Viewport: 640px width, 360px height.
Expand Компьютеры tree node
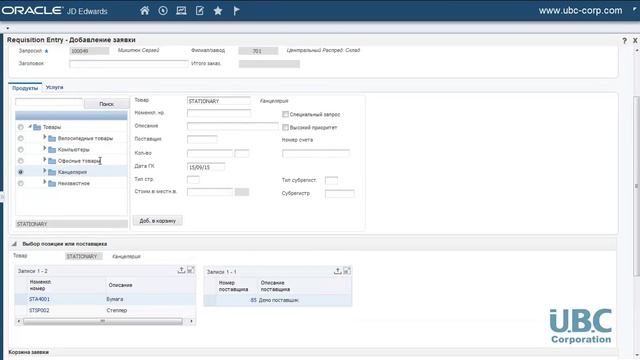pos(44,149)
